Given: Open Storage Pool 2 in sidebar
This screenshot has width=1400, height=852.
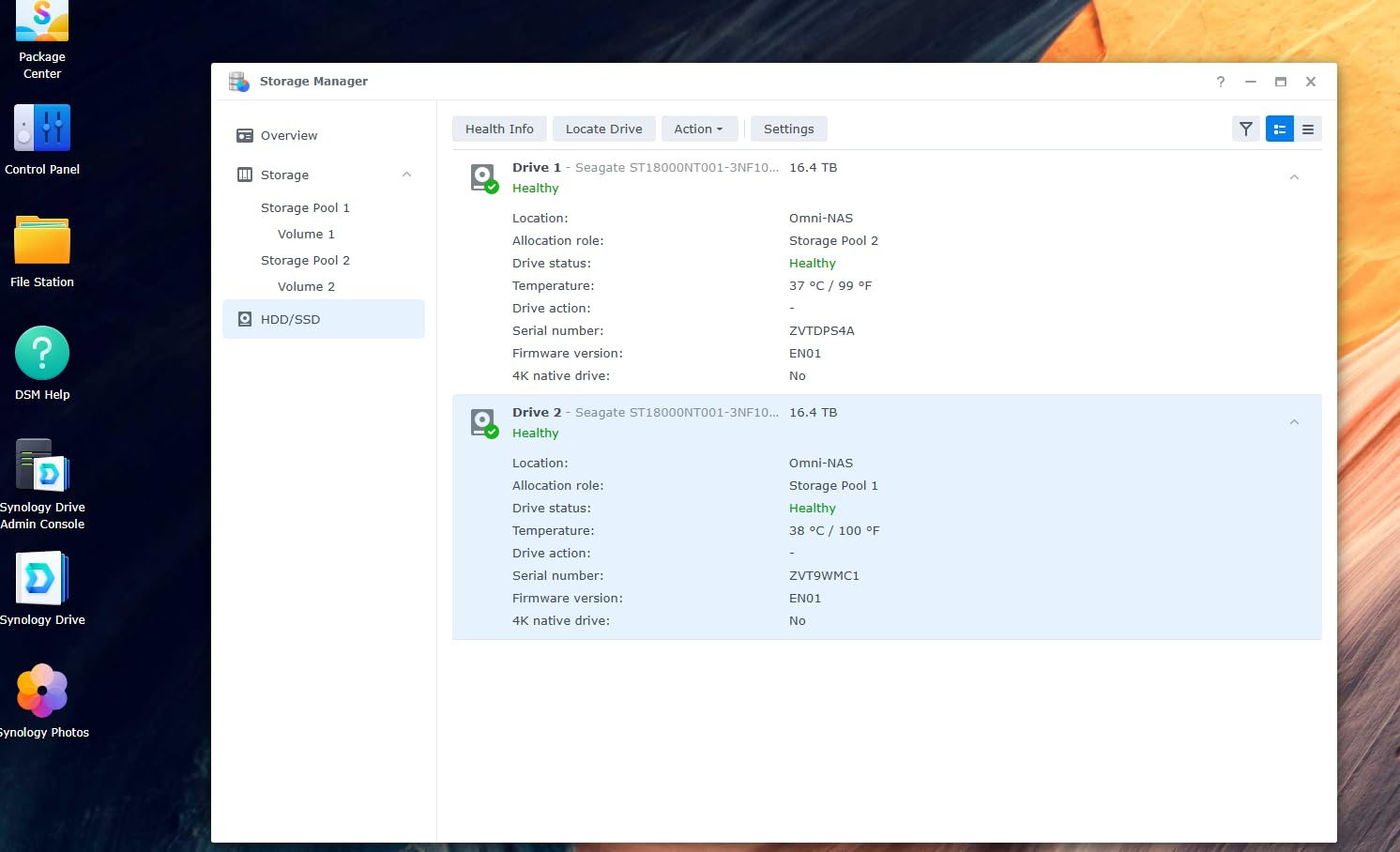Looking at the screenshot, I should tap(305, 260).
